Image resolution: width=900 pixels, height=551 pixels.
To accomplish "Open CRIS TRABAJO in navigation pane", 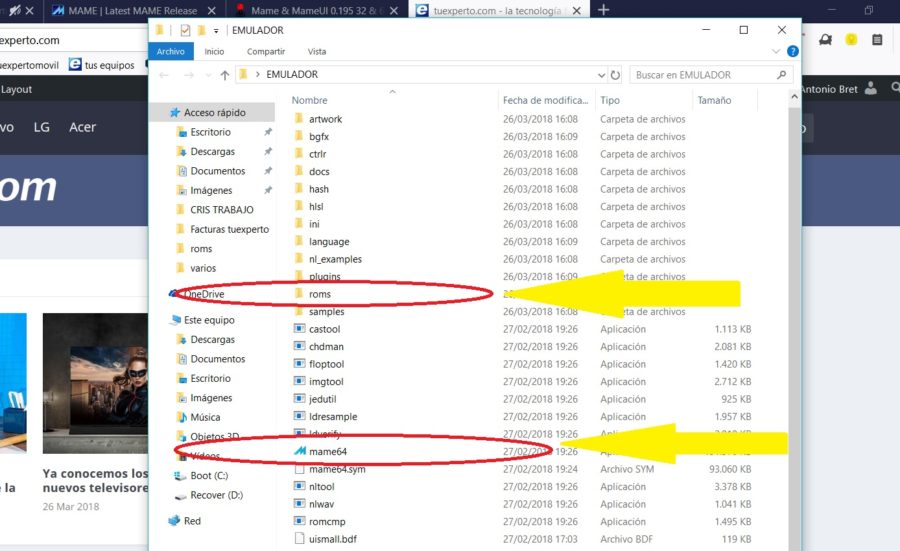I will (x=222, y=210).
